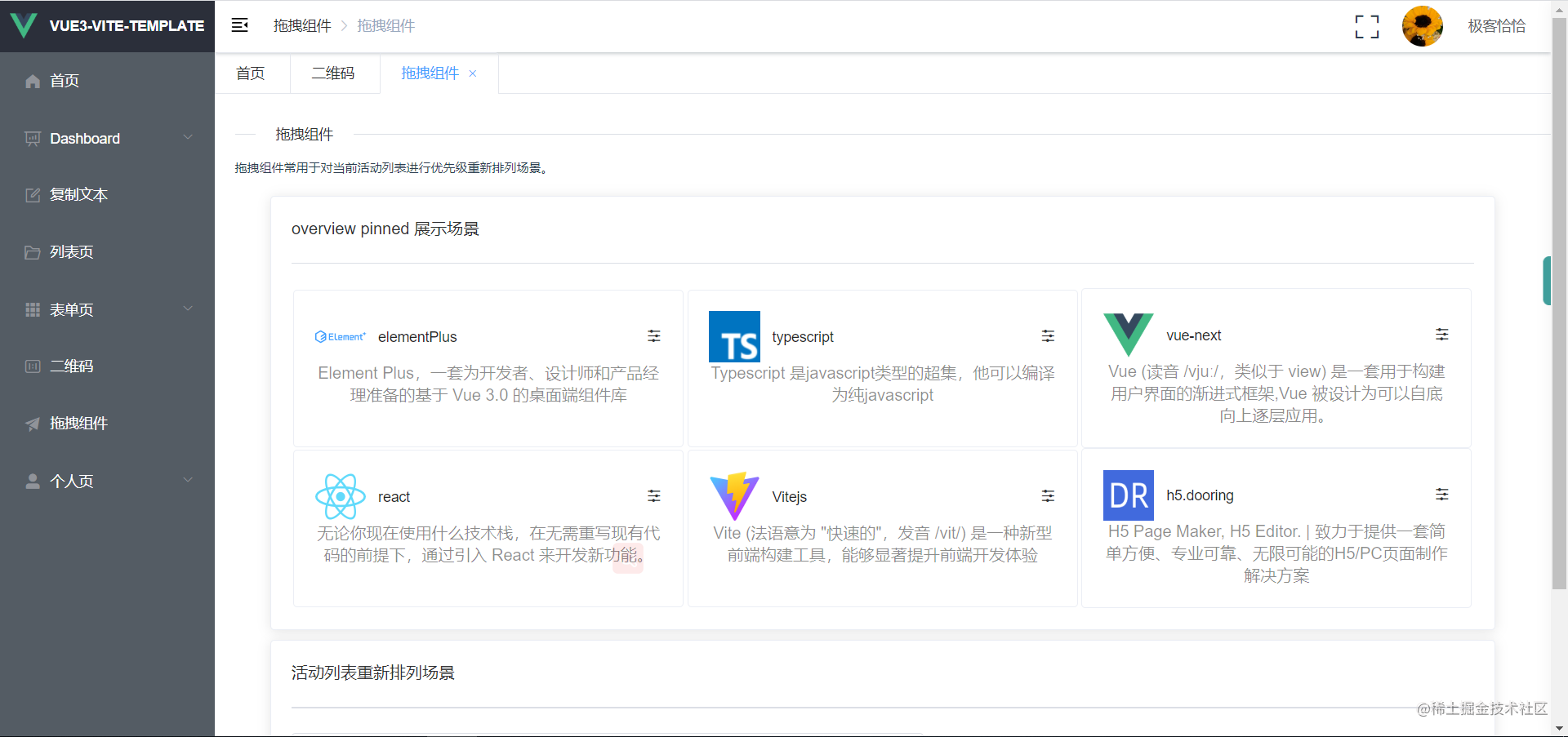Click the h5.dooring card title
Screen dimensions: 1568x737
(1200, 495)
